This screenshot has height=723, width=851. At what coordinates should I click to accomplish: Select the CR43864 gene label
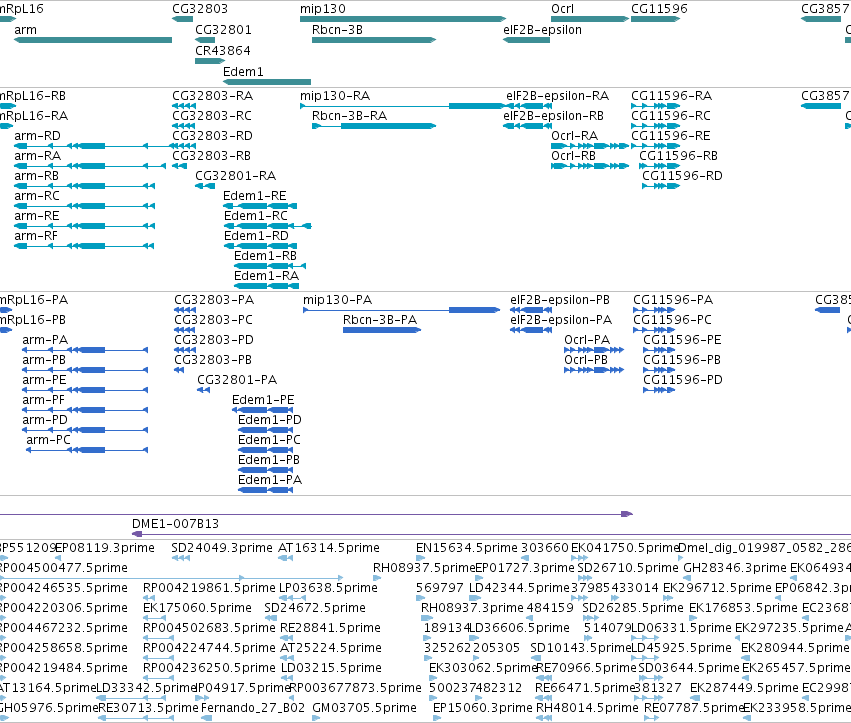click(x=223, y=51)
